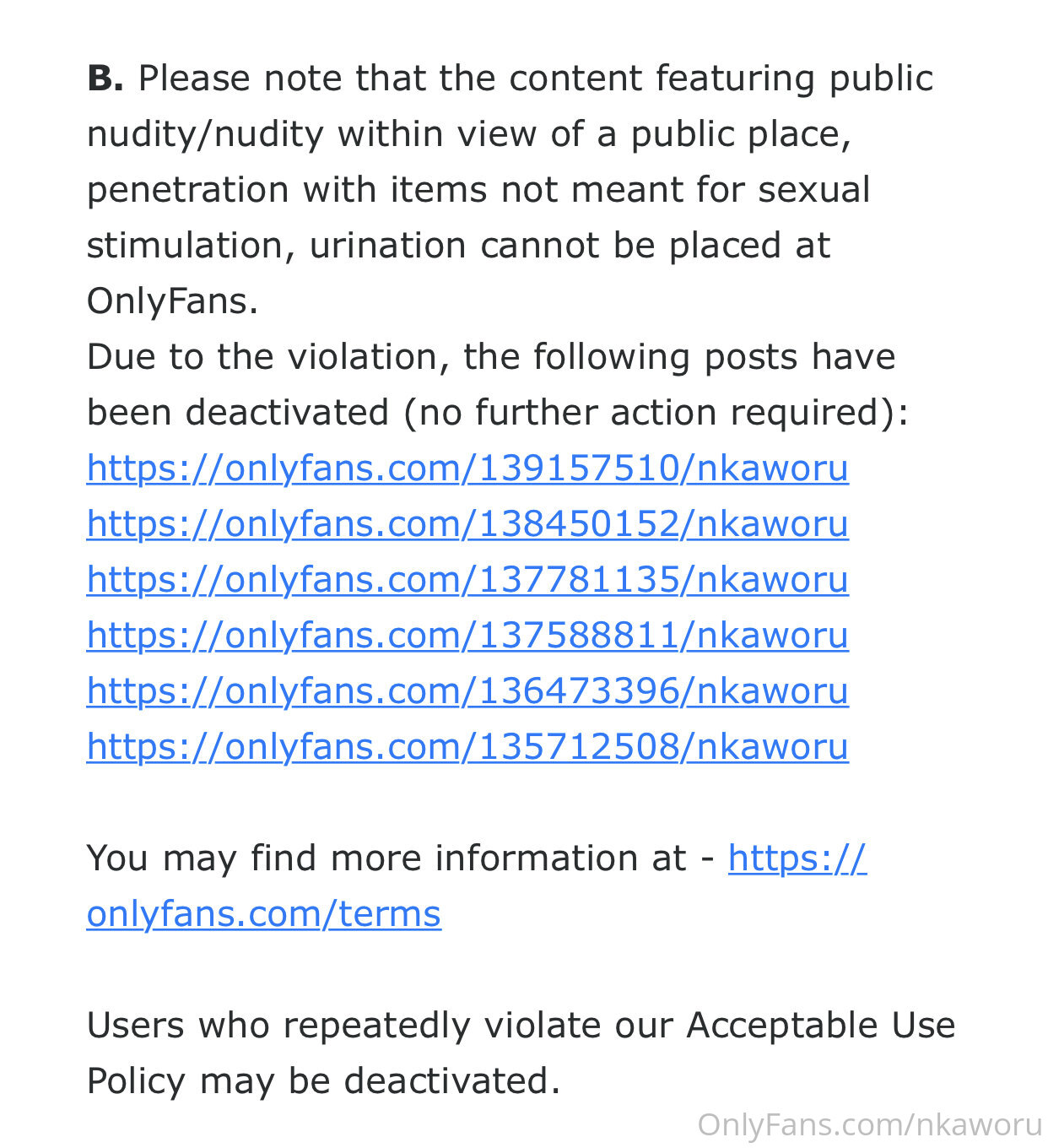Click the https:// part of the terms link
1048x1148 pixels.
[797, 858]
